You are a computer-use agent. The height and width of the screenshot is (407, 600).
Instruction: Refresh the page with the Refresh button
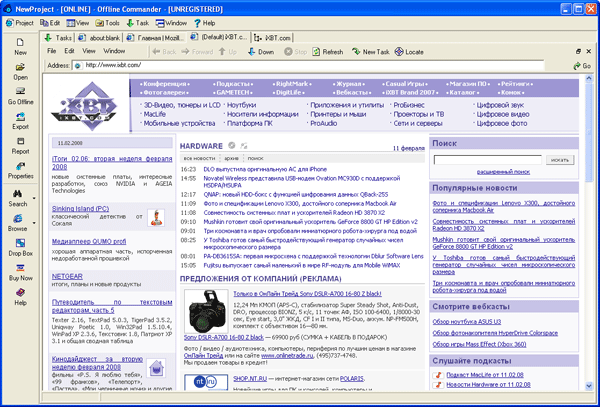(328, 52)
